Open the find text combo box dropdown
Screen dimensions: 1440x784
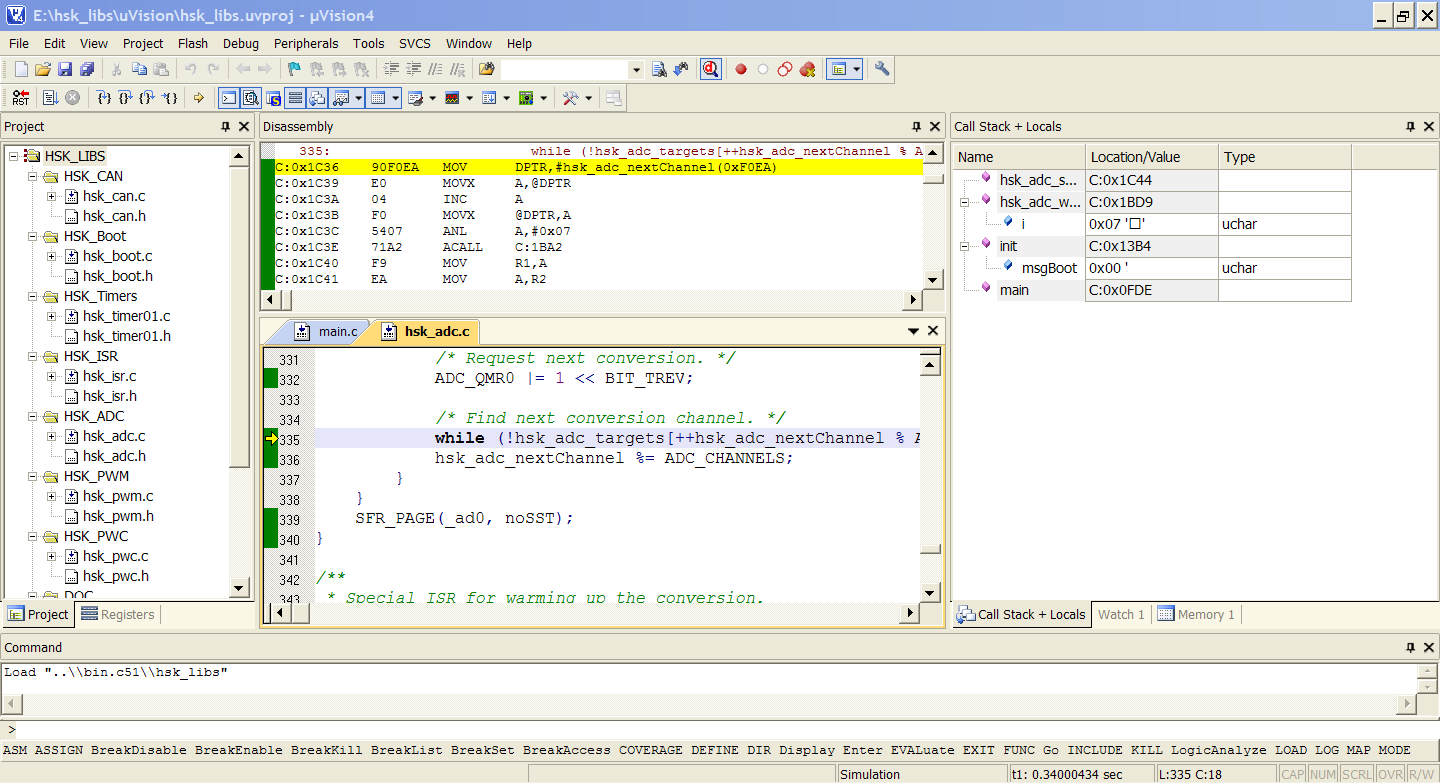(x=636, y=69)
